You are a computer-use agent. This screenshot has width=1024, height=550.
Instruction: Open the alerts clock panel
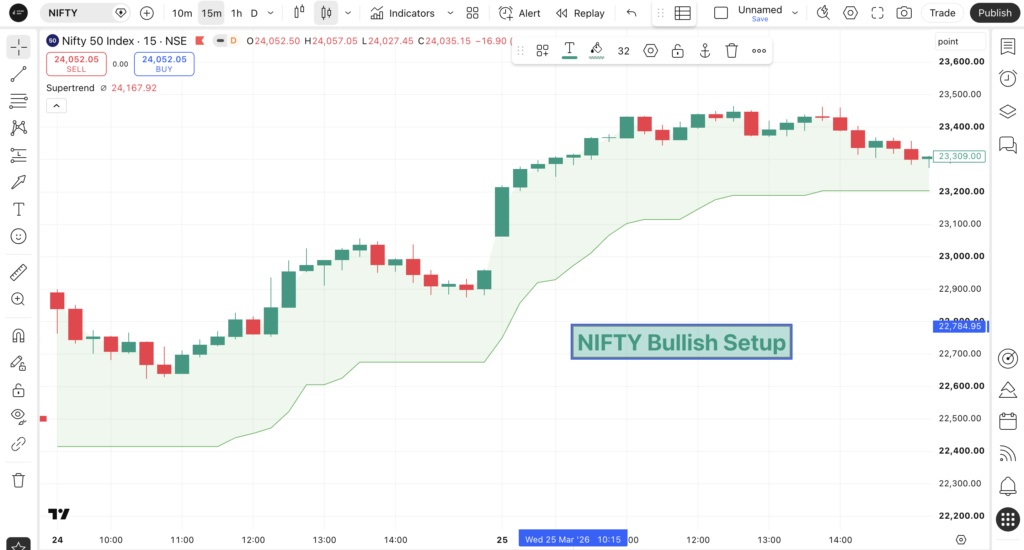click(x=1008, y=78)
